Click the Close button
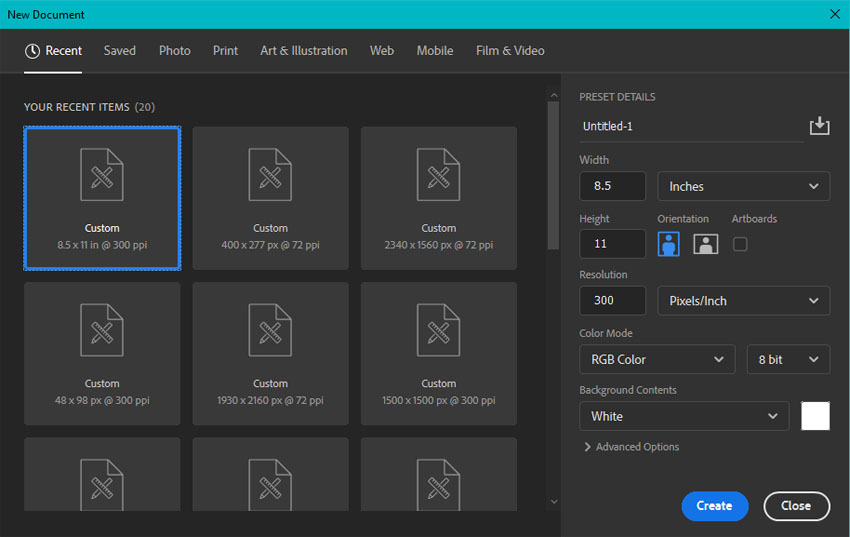The height and width of the screenshot is (537, 850). [x=796, y=506]
